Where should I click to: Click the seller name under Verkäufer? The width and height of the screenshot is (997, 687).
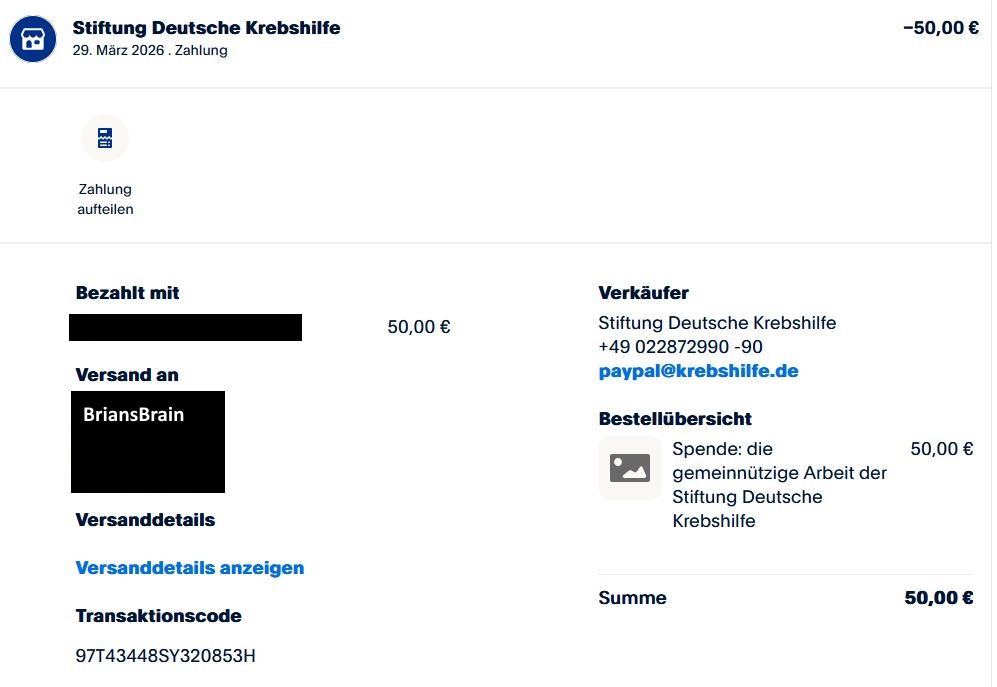pos(717,323)
